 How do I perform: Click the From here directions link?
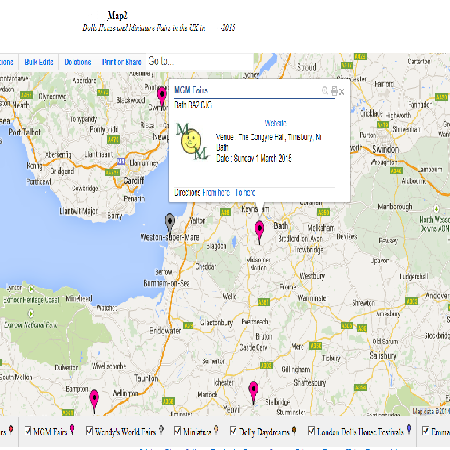216,193
